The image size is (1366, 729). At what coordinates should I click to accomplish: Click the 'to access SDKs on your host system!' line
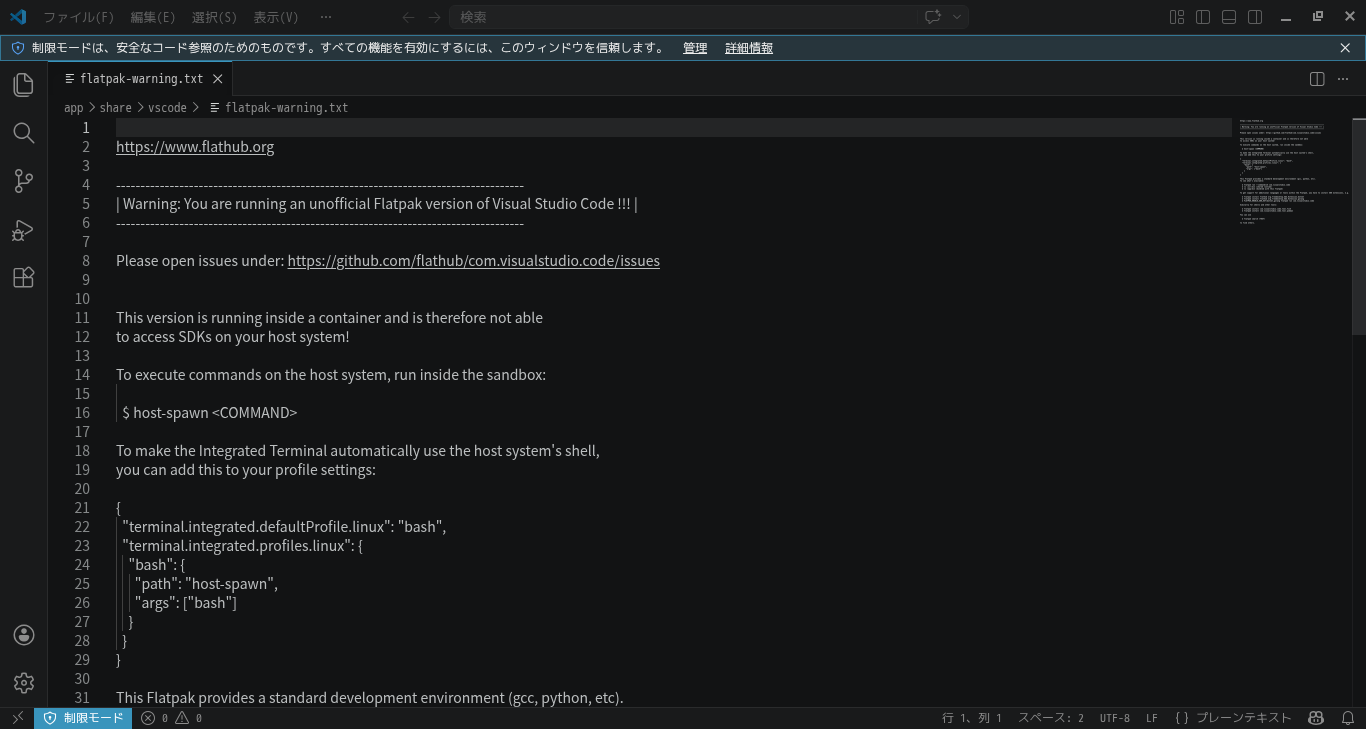(x=233, y=337)
